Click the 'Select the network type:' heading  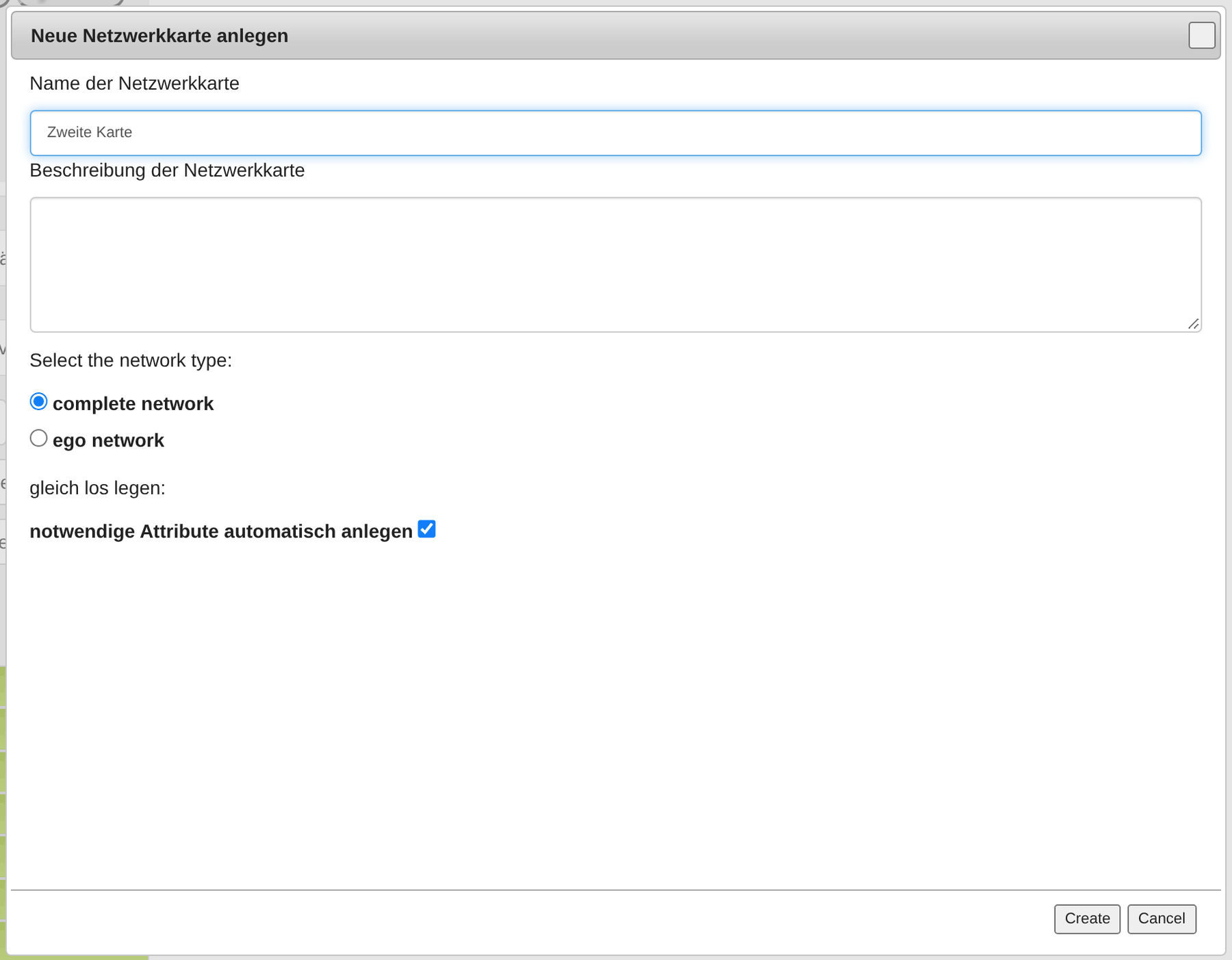[131, 360]
